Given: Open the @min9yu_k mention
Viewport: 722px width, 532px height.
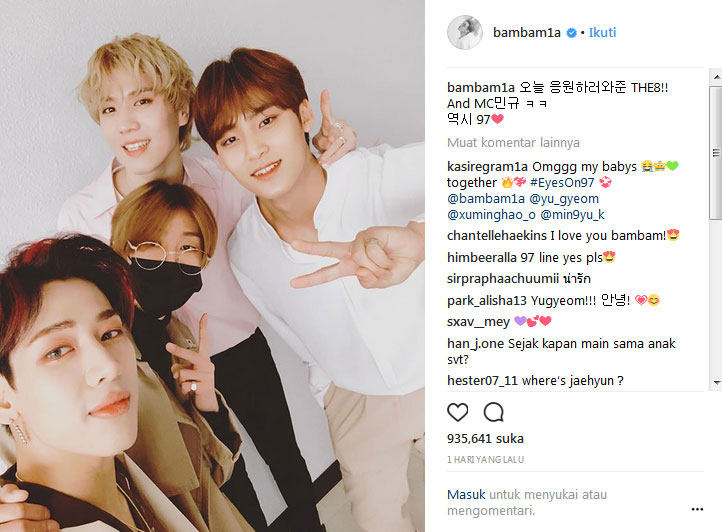Looking at the screenshot, I should click(x=572, y=215).
